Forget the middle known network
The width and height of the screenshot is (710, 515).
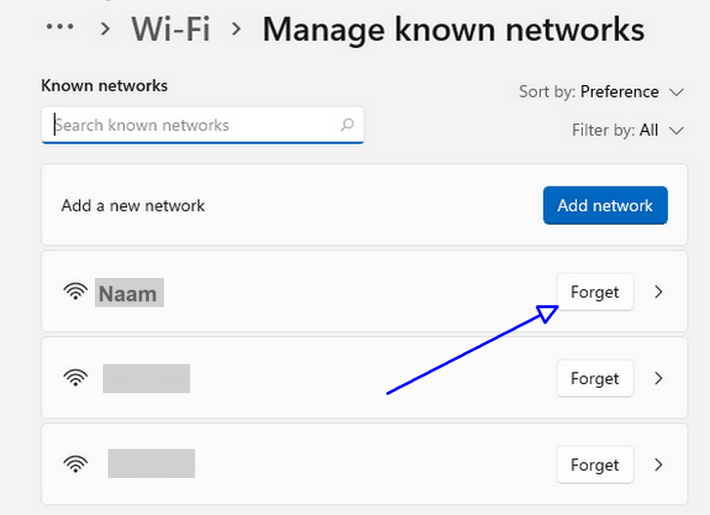(595, 378)
